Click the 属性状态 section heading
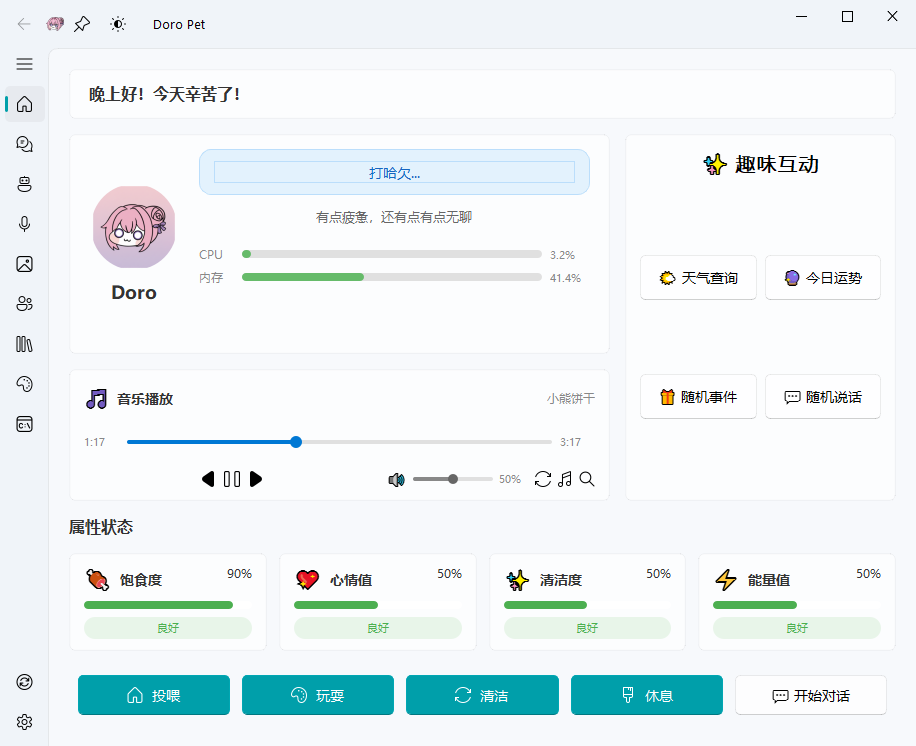 pyautogui.click(x=101, y=527)
